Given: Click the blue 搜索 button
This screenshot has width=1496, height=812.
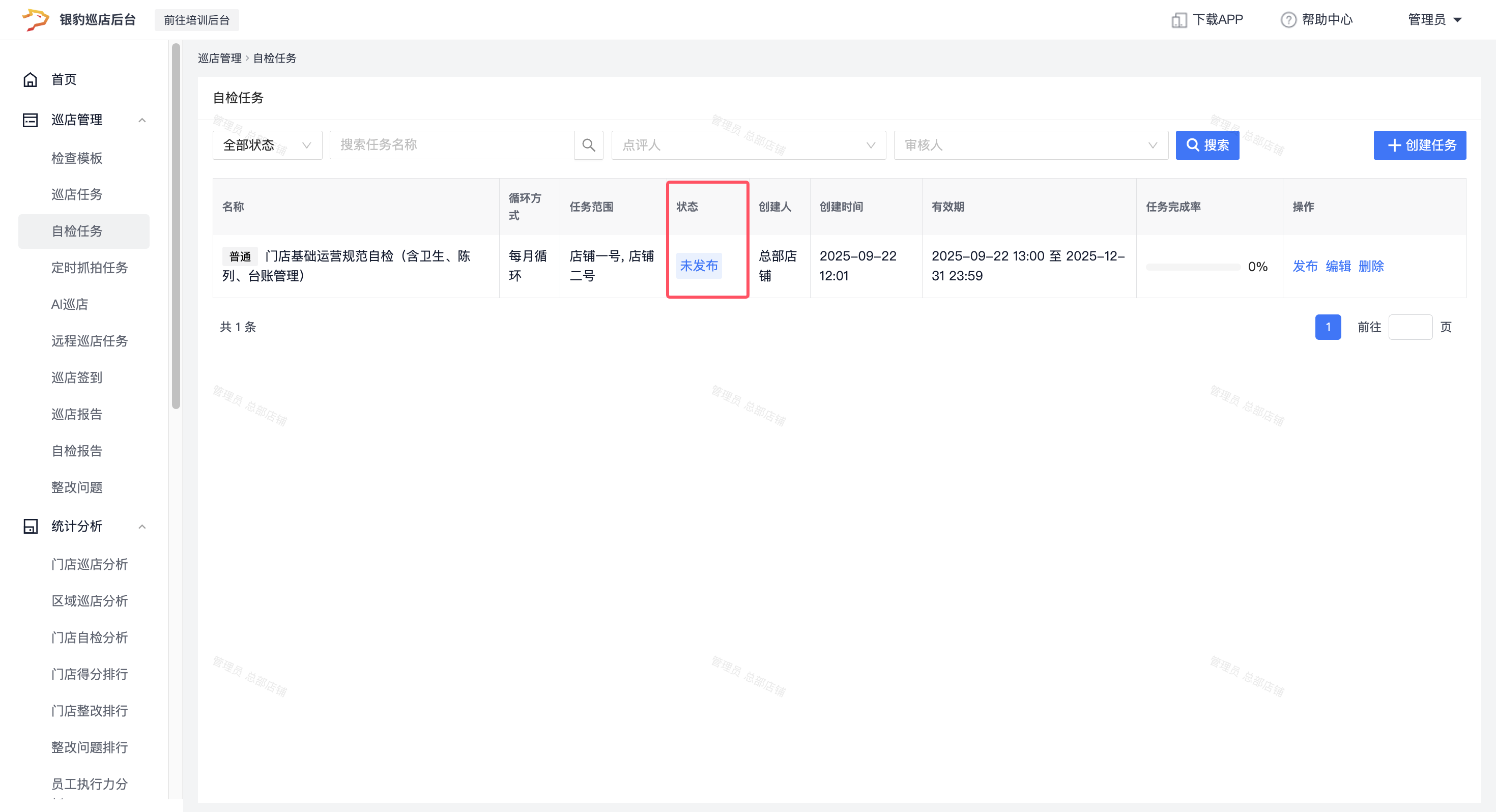Looking at the screenshot, I should (1207, 145).
